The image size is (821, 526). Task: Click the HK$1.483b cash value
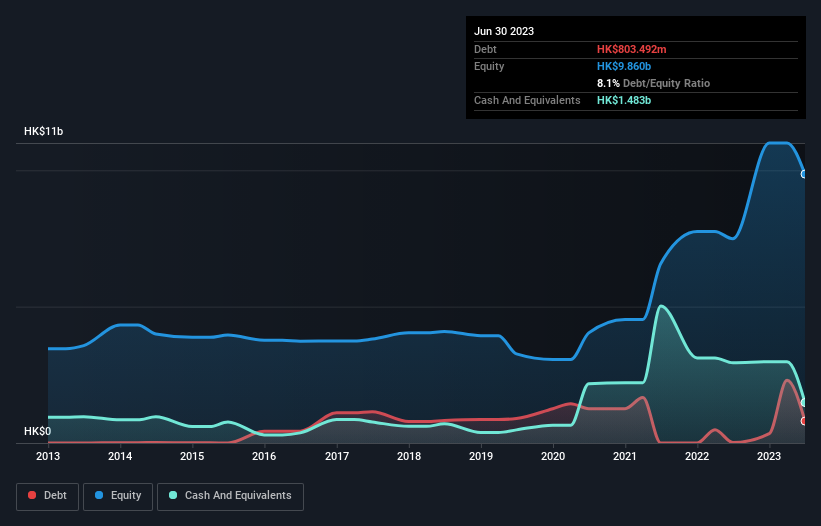pos(624,100)
